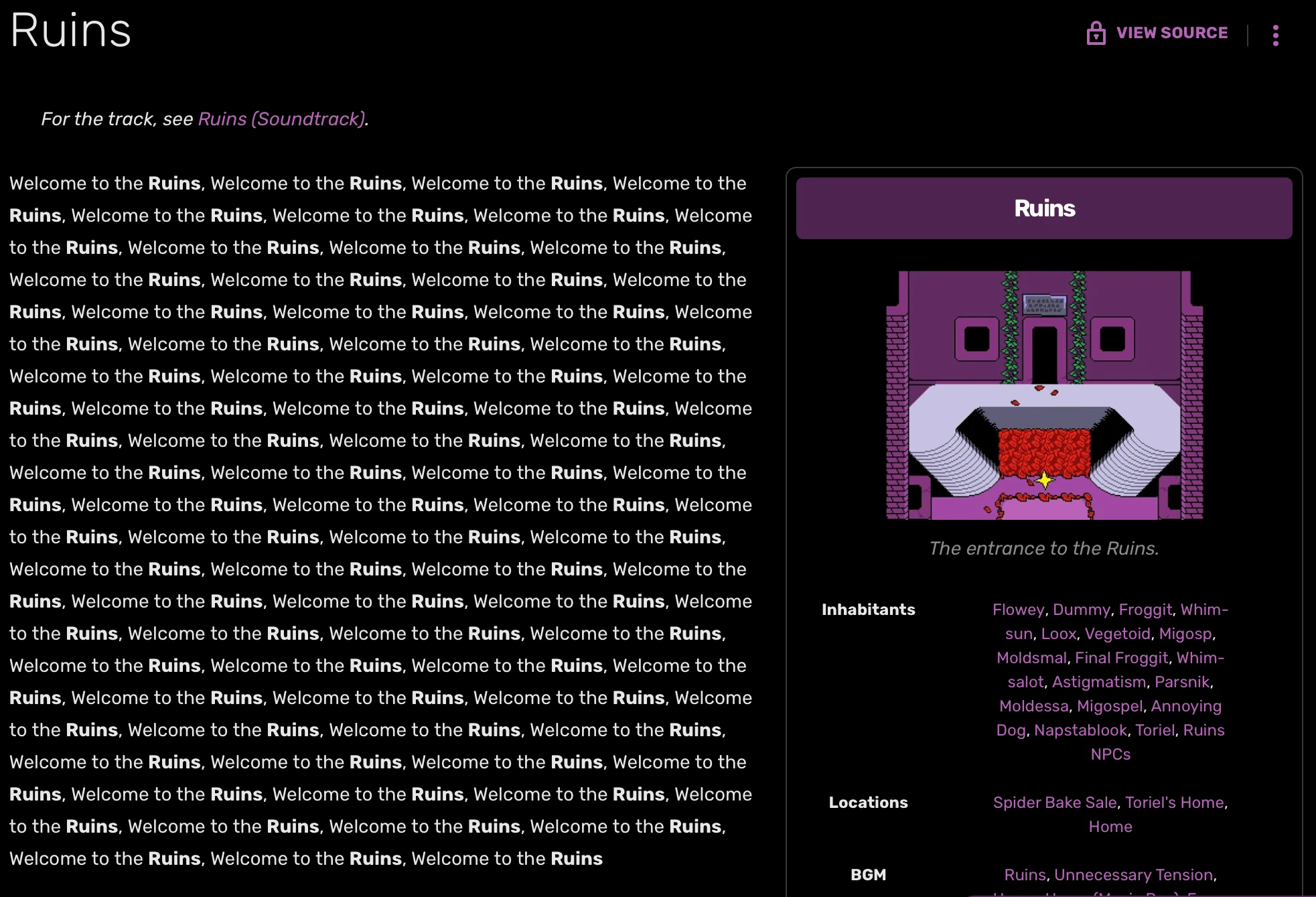Image resolution: width=1316 pixels, height=897 pixels.
Task: Open the Moldsmal link
Action: (1031, 658)
